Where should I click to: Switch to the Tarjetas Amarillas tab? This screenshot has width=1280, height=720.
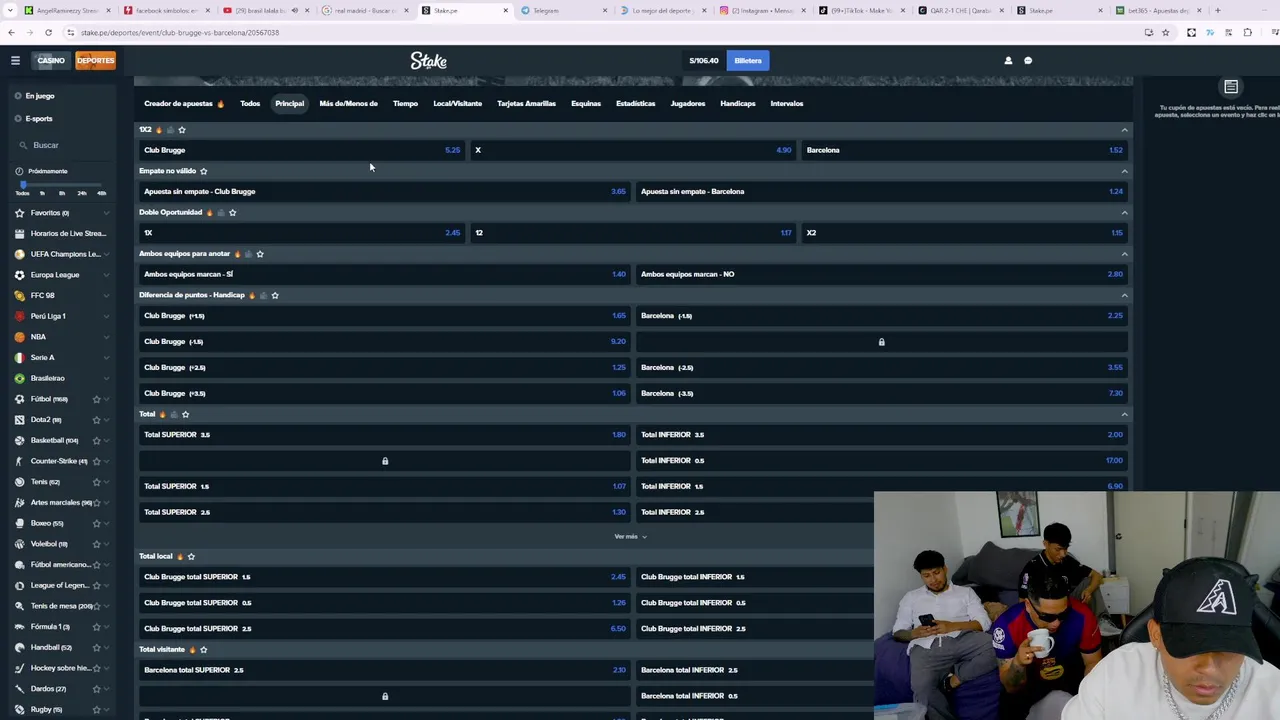(526, 103)
